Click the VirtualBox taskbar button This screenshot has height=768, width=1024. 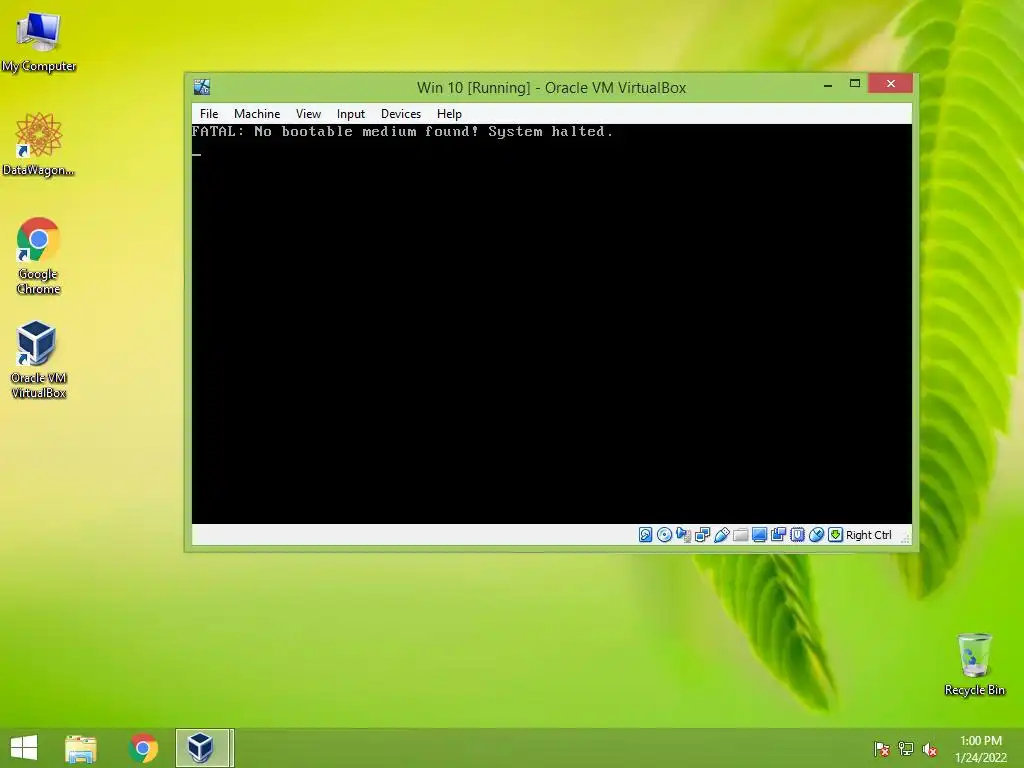point(203,748)
